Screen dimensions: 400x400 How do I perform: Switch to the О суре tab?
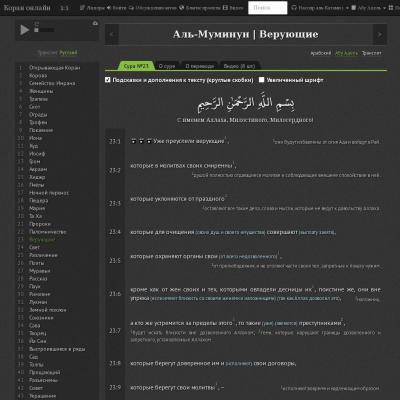pyautogui.click(x=167, y=66)
